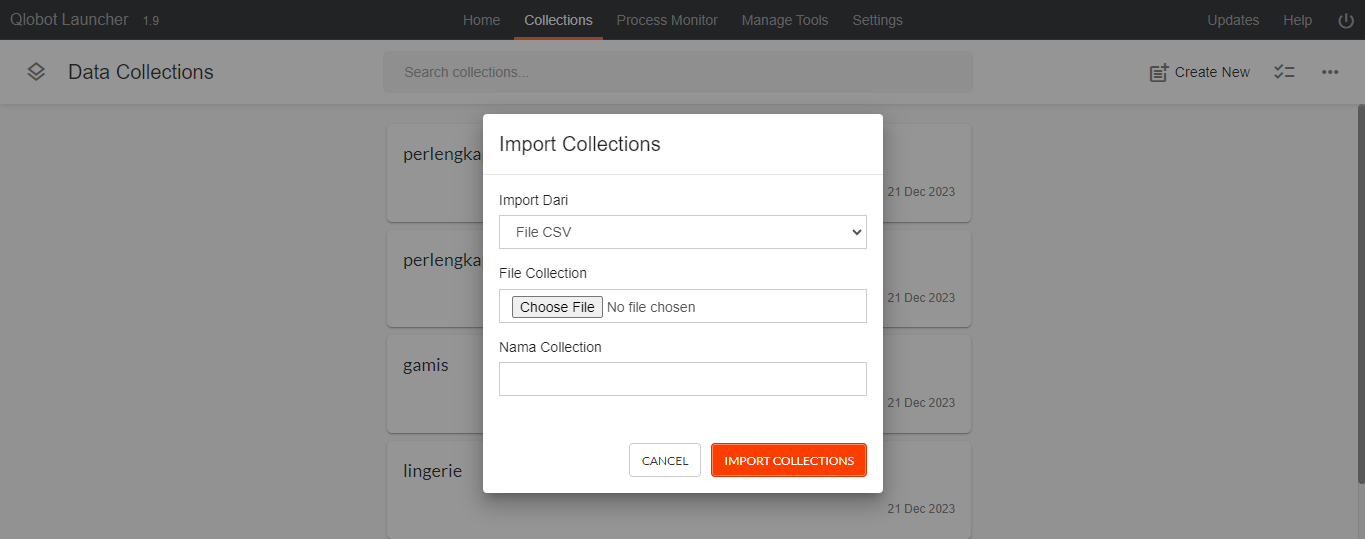Viewport: 1365px width, 539px height.
Task: Open the Process Monitor tab
Action: click(x=667, y=20)
